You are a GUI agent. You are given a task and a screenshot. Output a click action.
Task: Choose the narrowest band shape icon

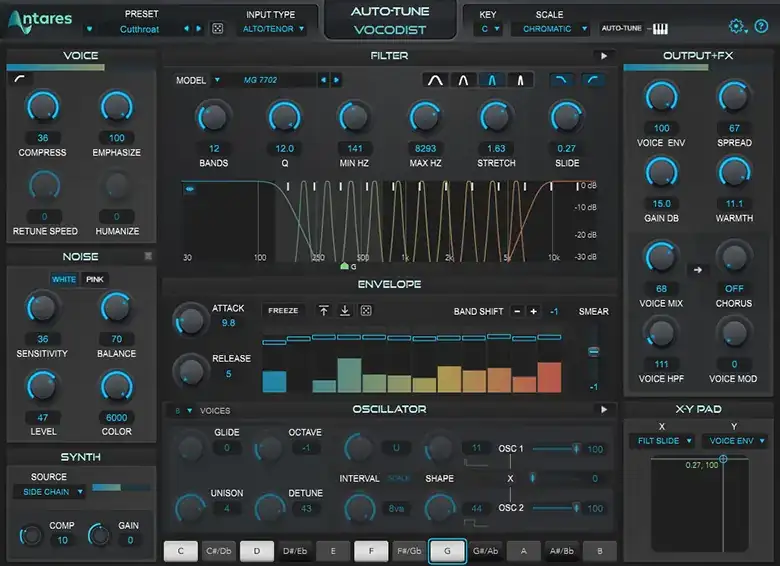tap(520, 80)
